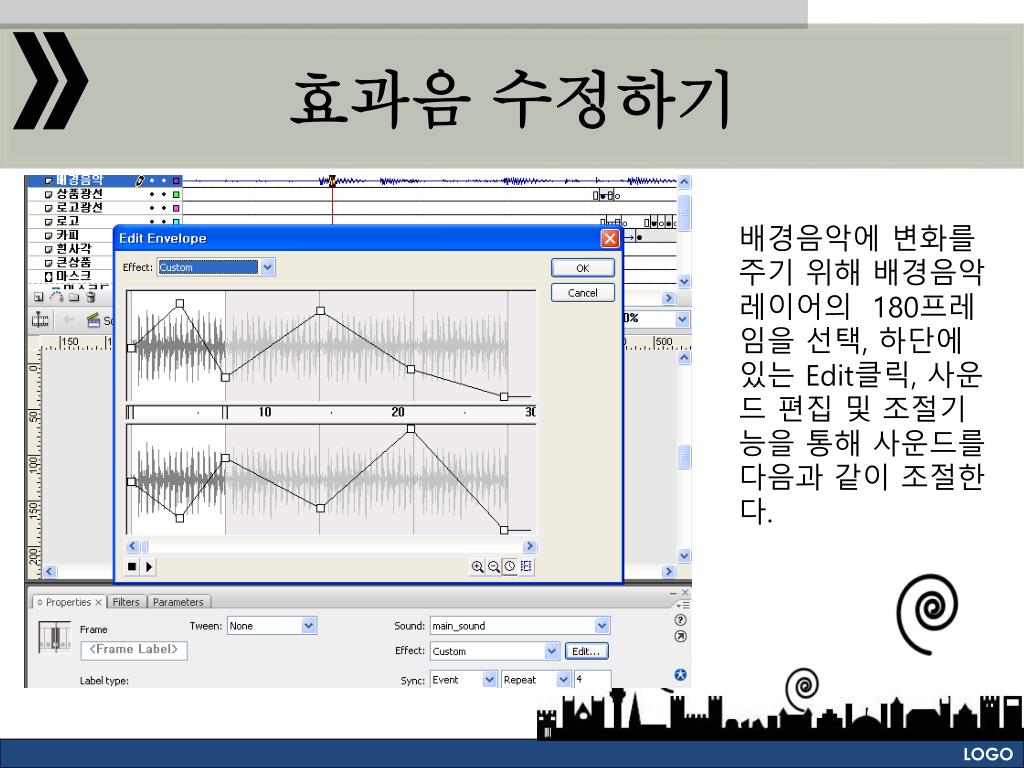Switch to the Parameters tab
This screenshot has height=768, width=1024.
pos(178,602)
